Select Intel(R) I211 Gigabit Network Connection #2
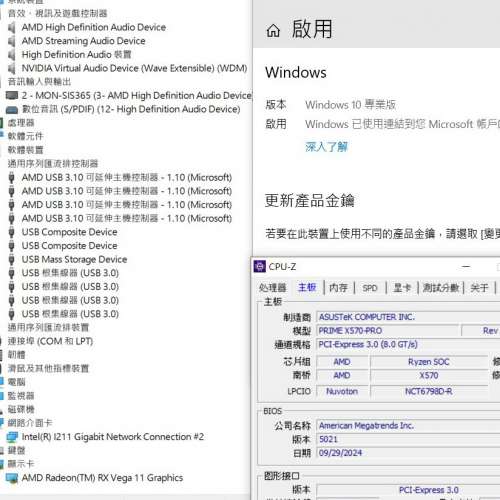Viewport: 500px width, 500px height. pos(113,437)
